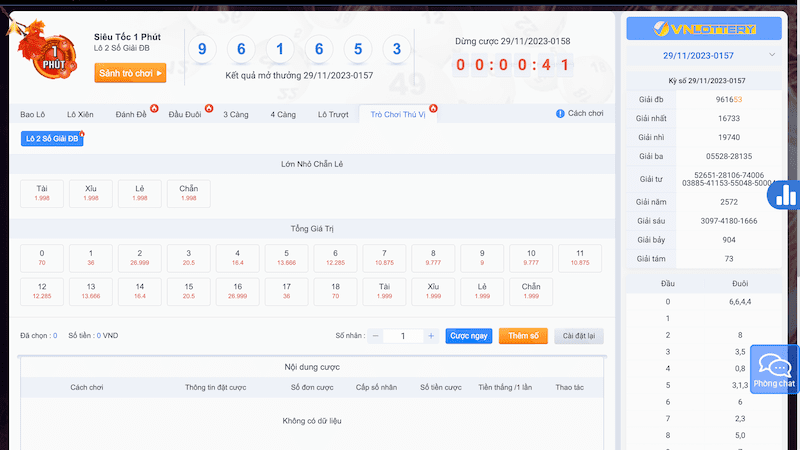Switch to the Đầu Đuôi tab
This screenshot has width=800, height=450.
tap(186, 115)
